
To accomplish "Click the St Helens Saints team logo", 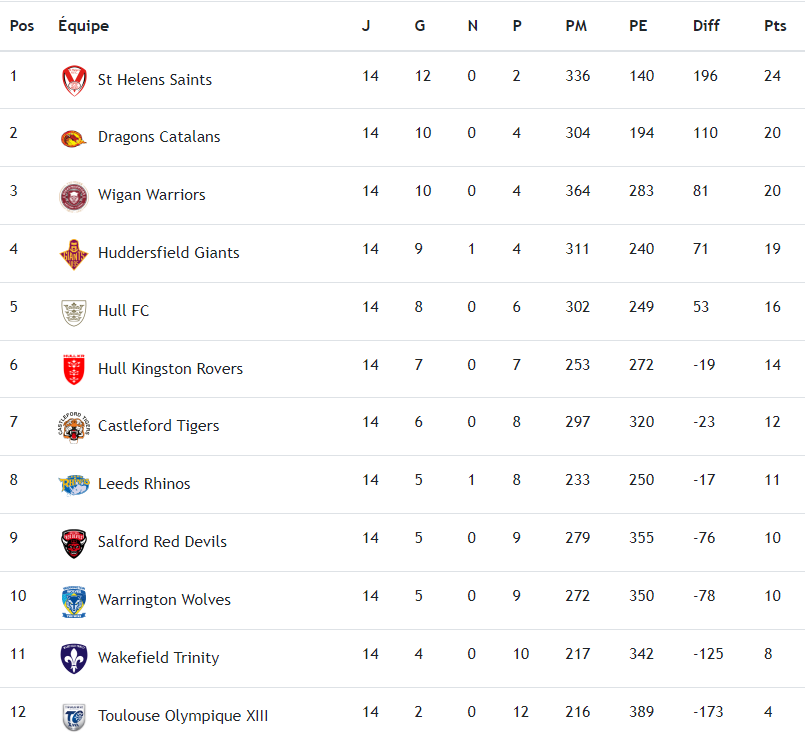I will tap(73, 80).
